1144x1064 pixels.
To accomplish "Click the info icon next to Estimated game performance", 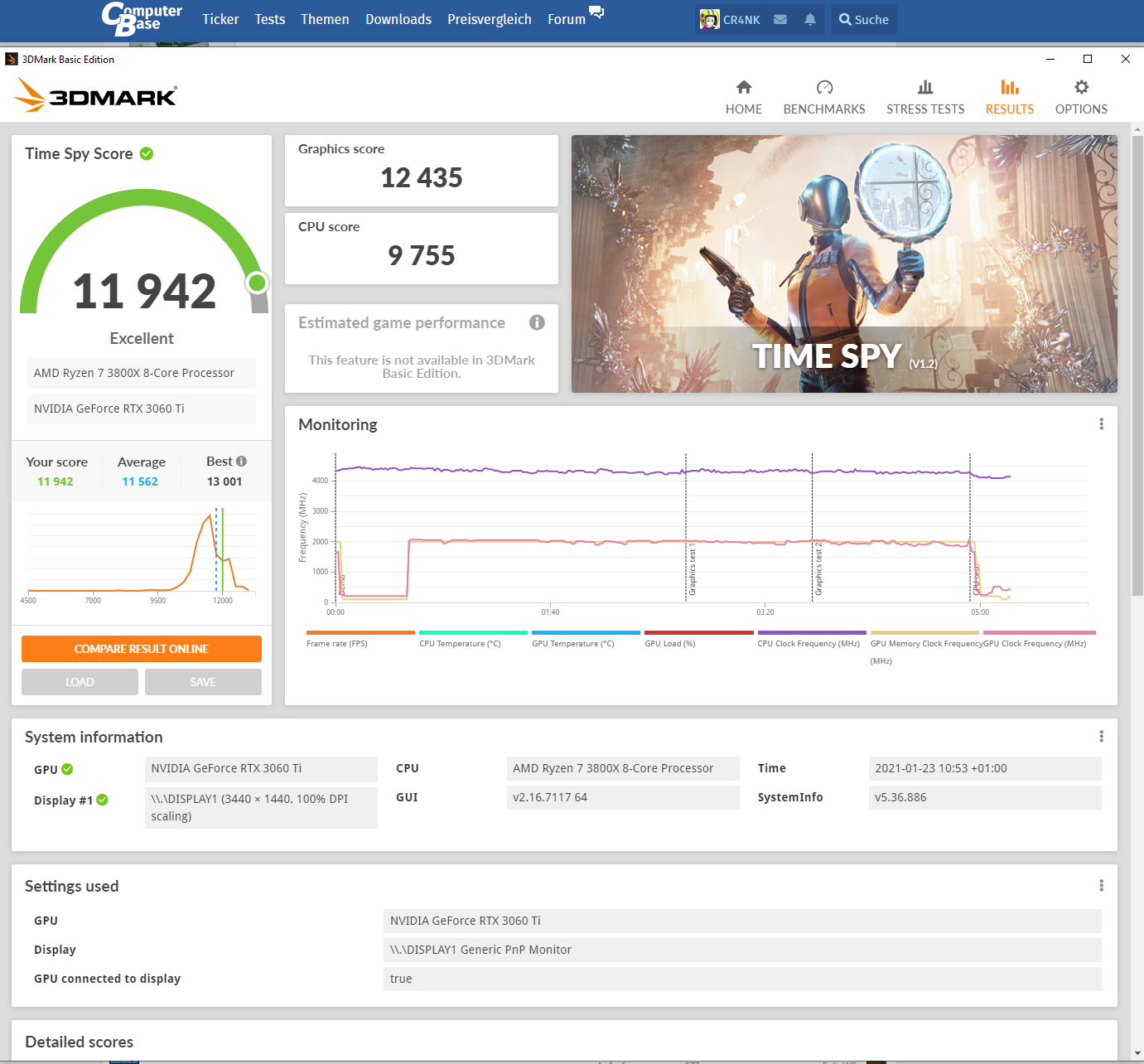I will tap(537, 322).
